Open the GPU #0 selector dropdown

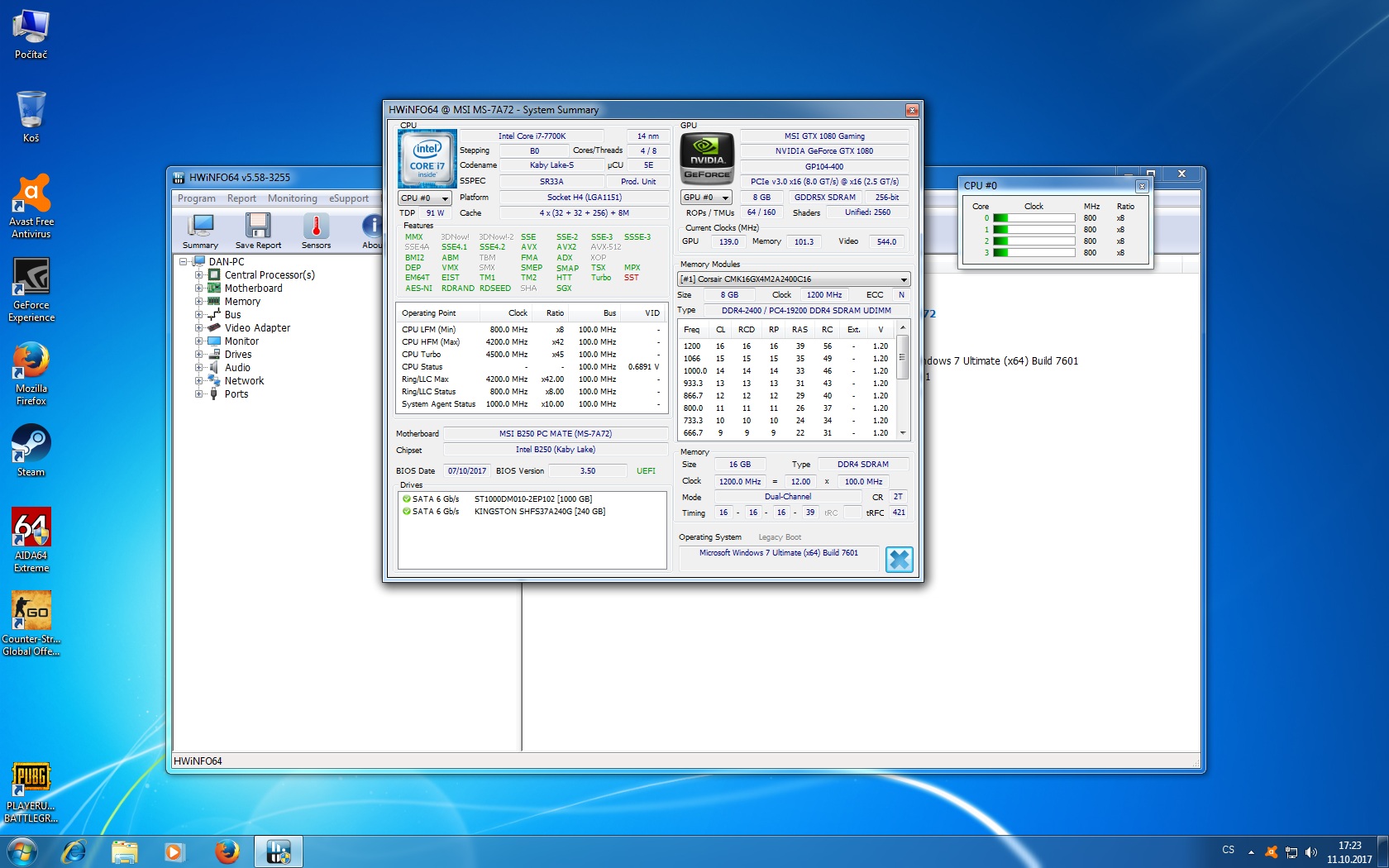click(707, 198)
